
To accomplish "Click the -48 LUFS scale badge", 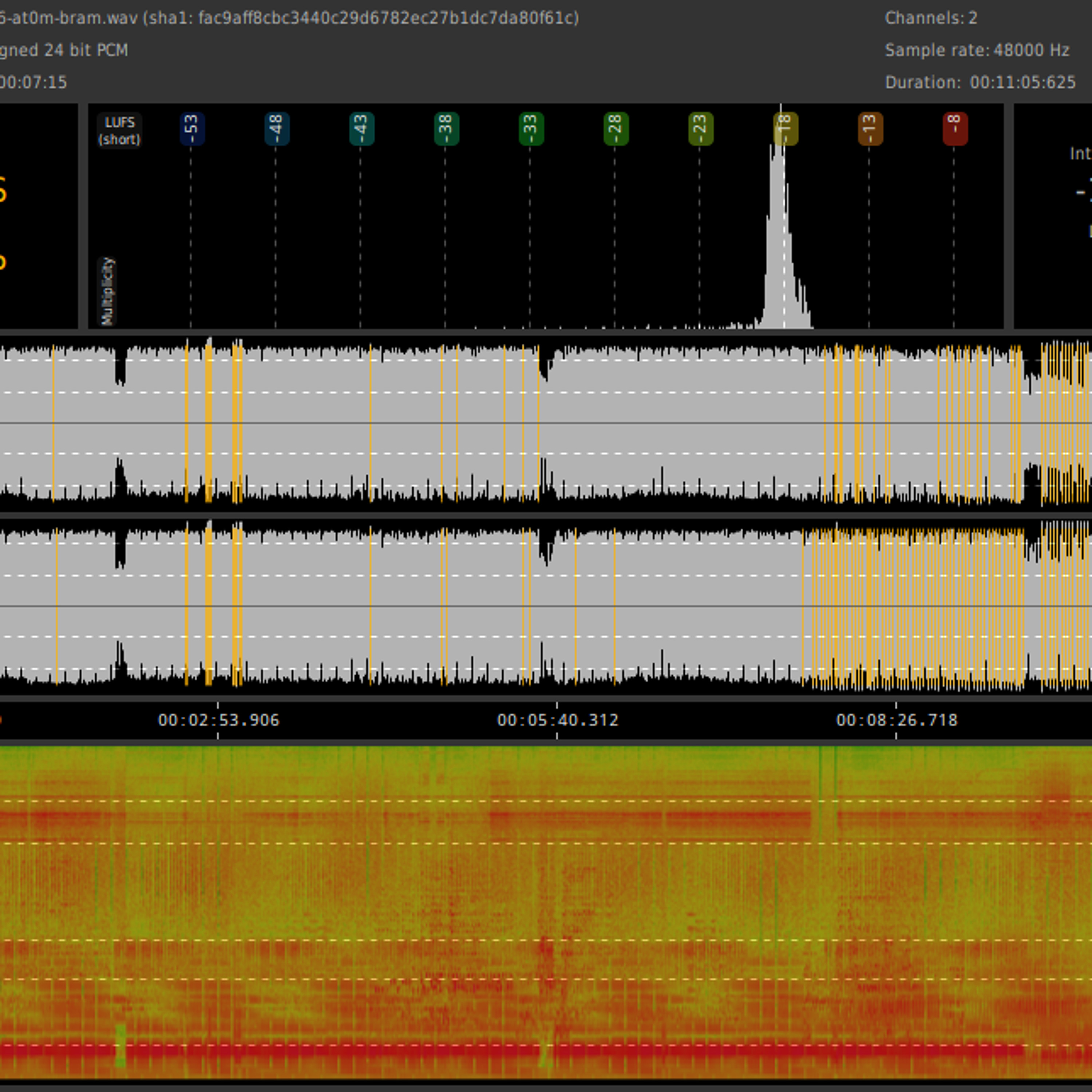I will tap(276, 130).
